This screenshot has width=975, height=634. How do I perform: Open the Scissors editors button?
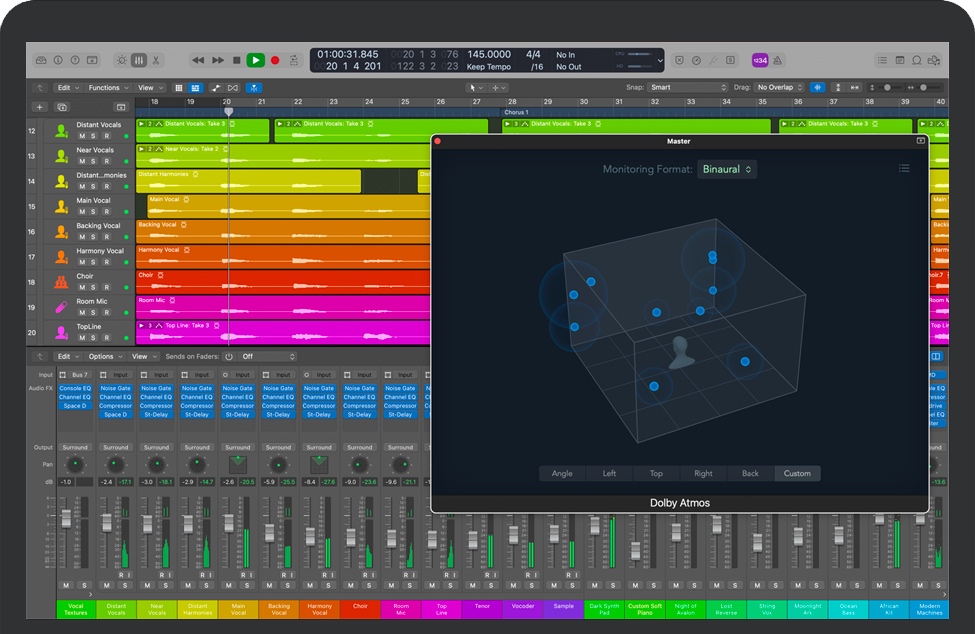coord(156,60)
